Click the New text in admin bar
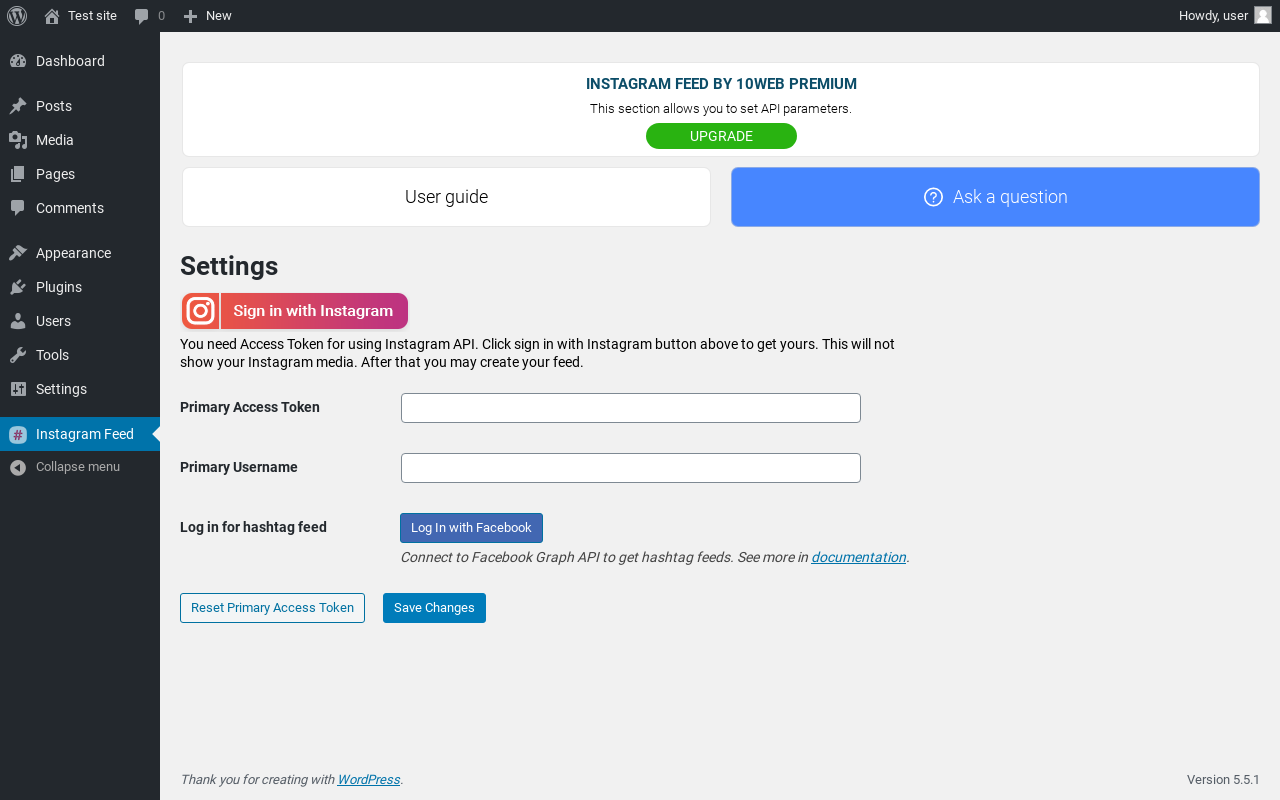1280x800 pixels. (x=218, y=16)
